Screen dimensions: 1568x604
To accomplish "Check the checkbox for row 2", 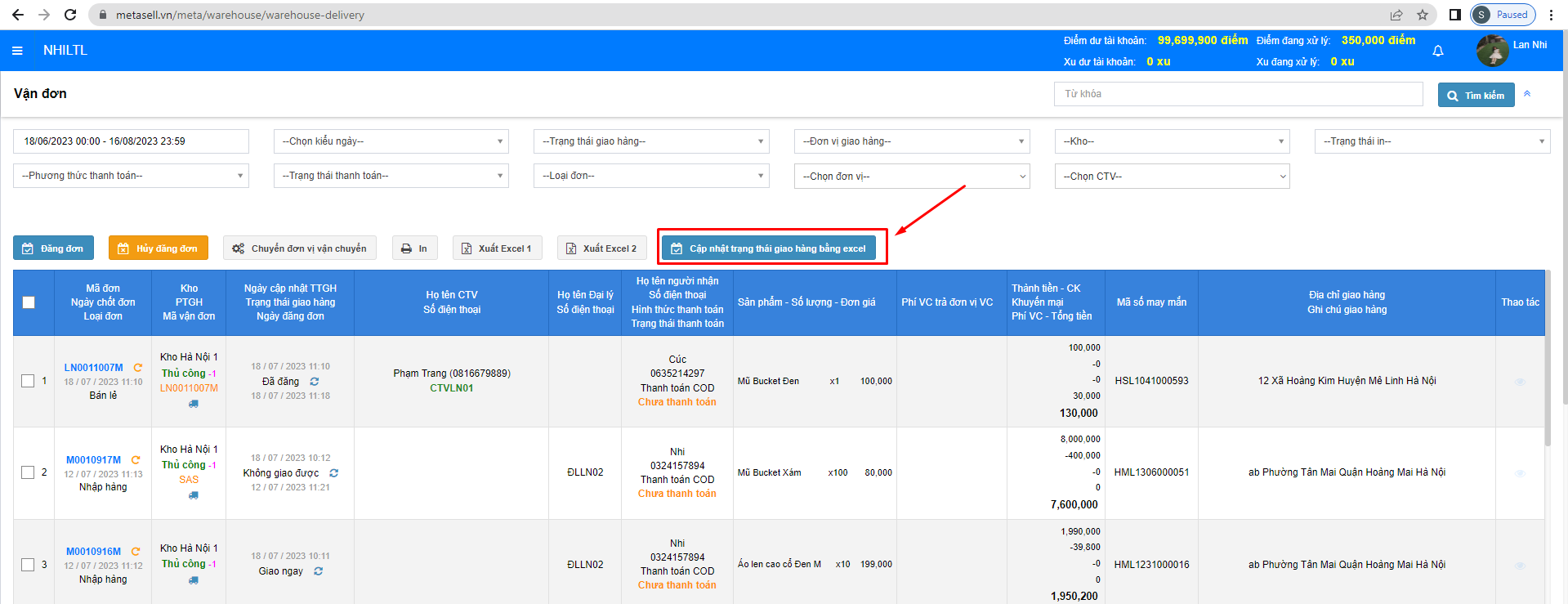I will [28, 472].
